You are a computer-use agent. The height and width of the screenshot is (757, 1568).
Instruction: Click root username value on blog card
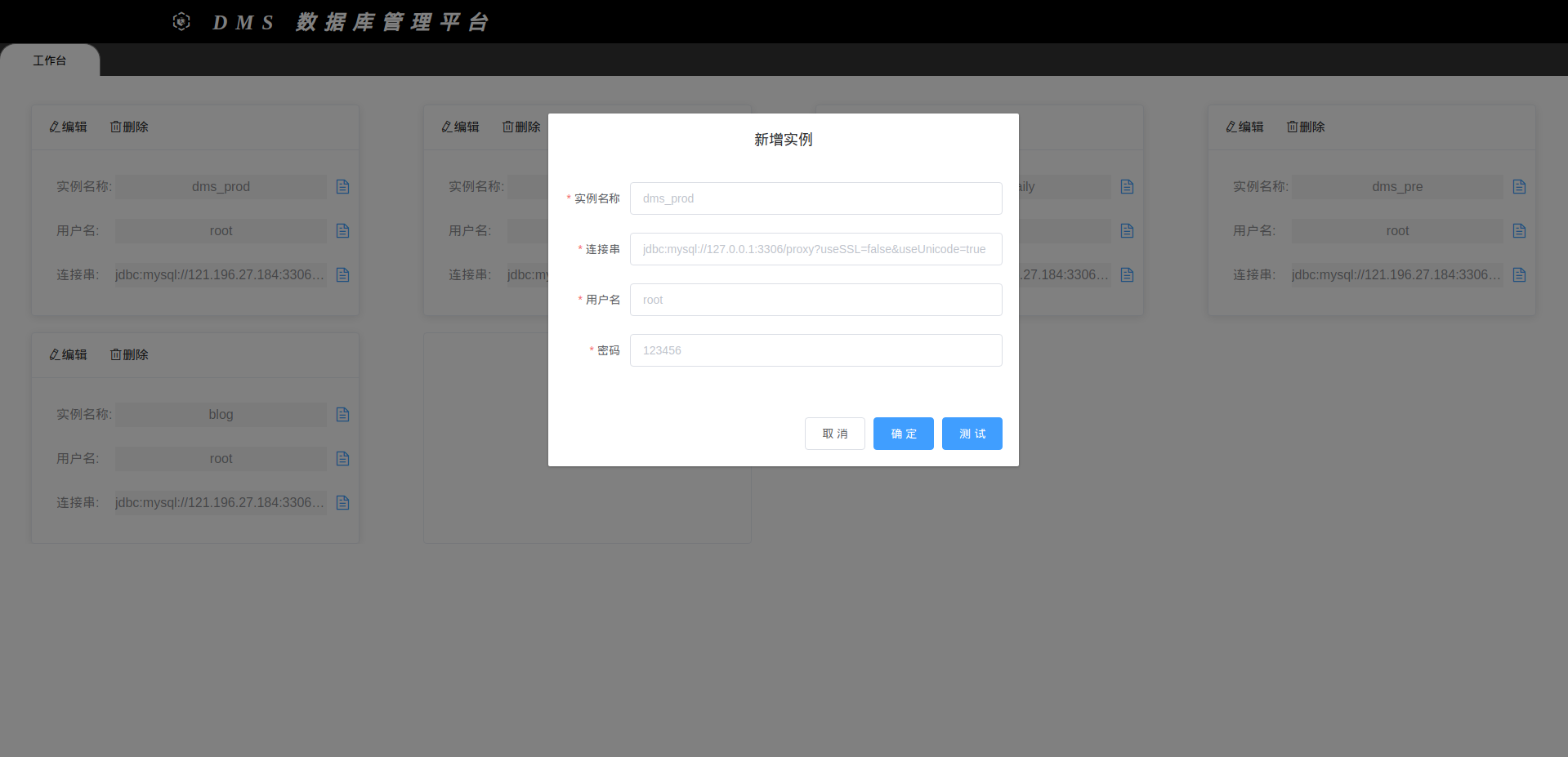coord(221,459)
